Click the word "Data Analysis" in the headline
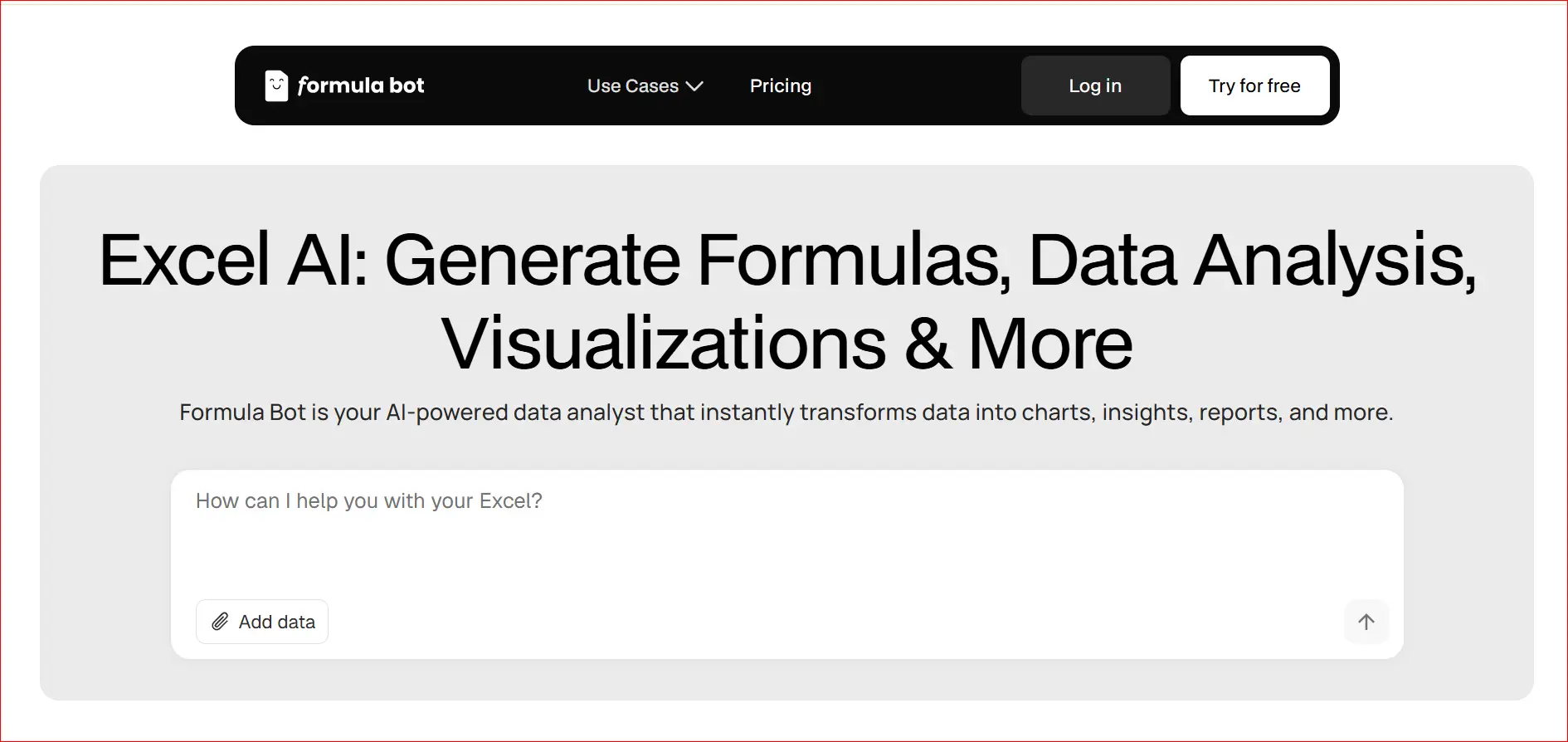The height and width of the screenshot is (742, 1568). [x=1251, y=261]
